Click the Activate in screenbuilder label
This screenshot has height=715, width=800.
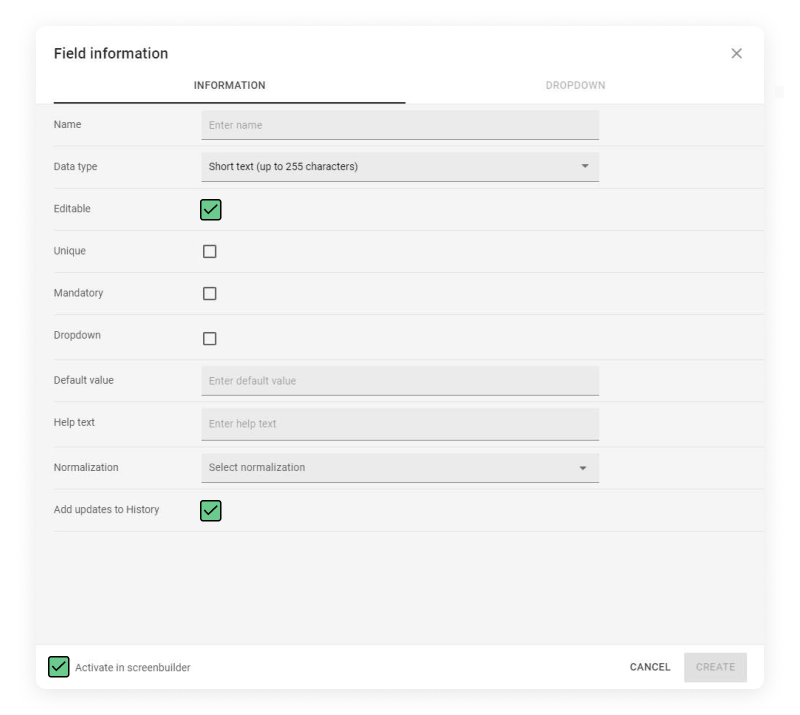click(x=133, y=668)
